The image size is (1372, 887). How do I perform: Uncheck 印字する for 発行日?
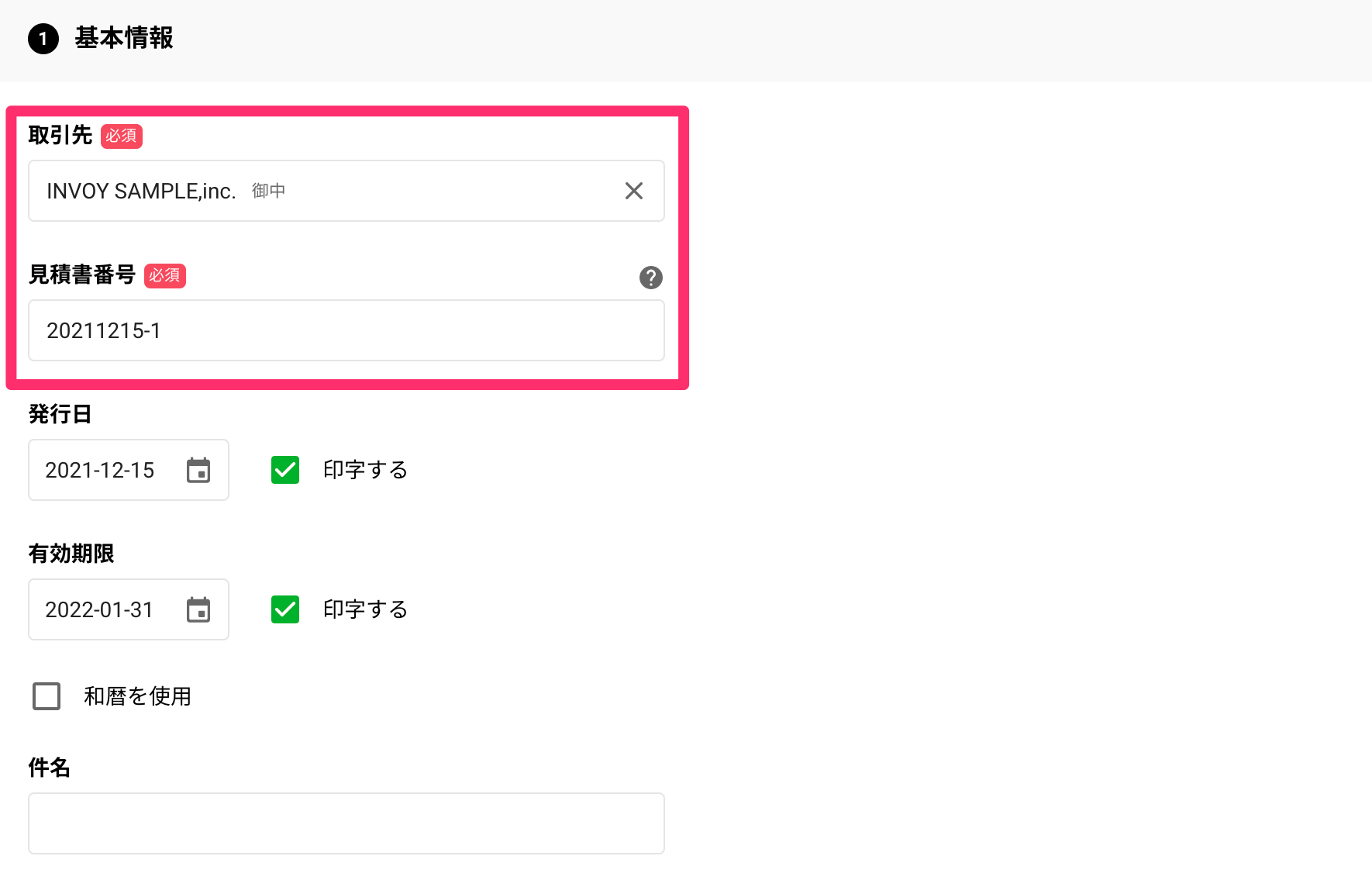[285, 470]
